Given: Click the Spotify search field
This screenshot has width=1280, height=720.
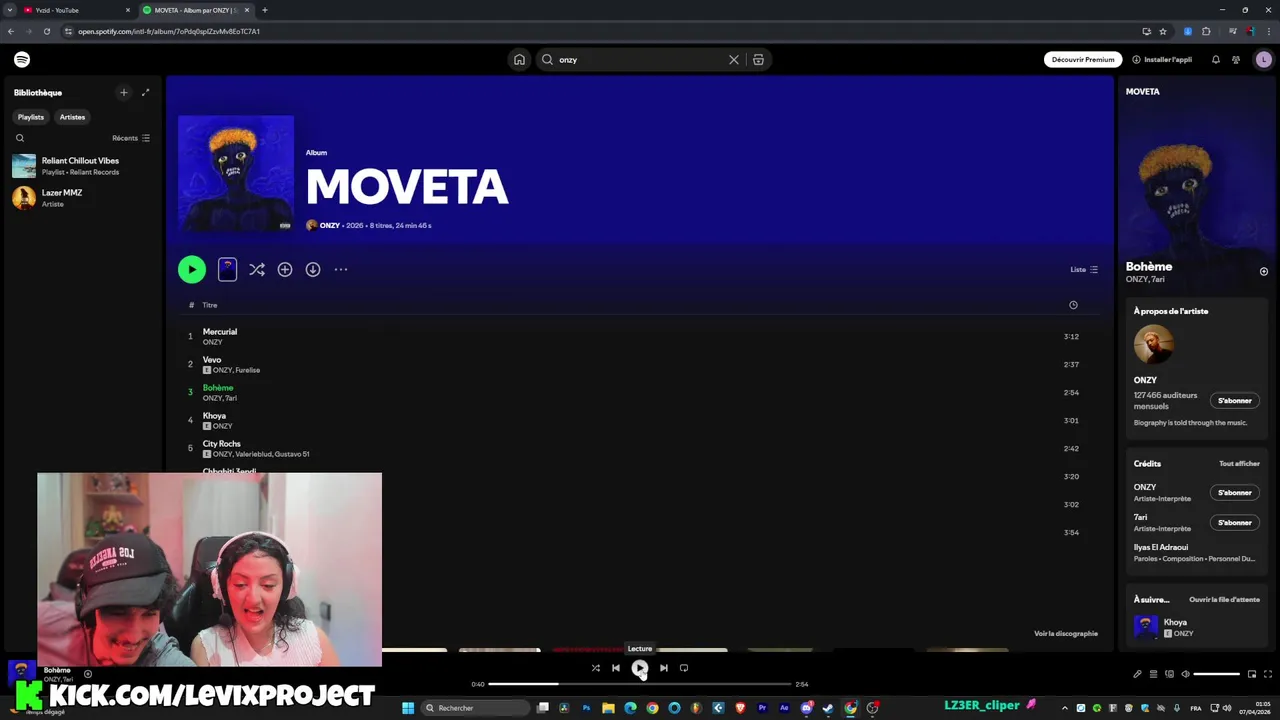Looking at the screenshot, I should (641, 60).
